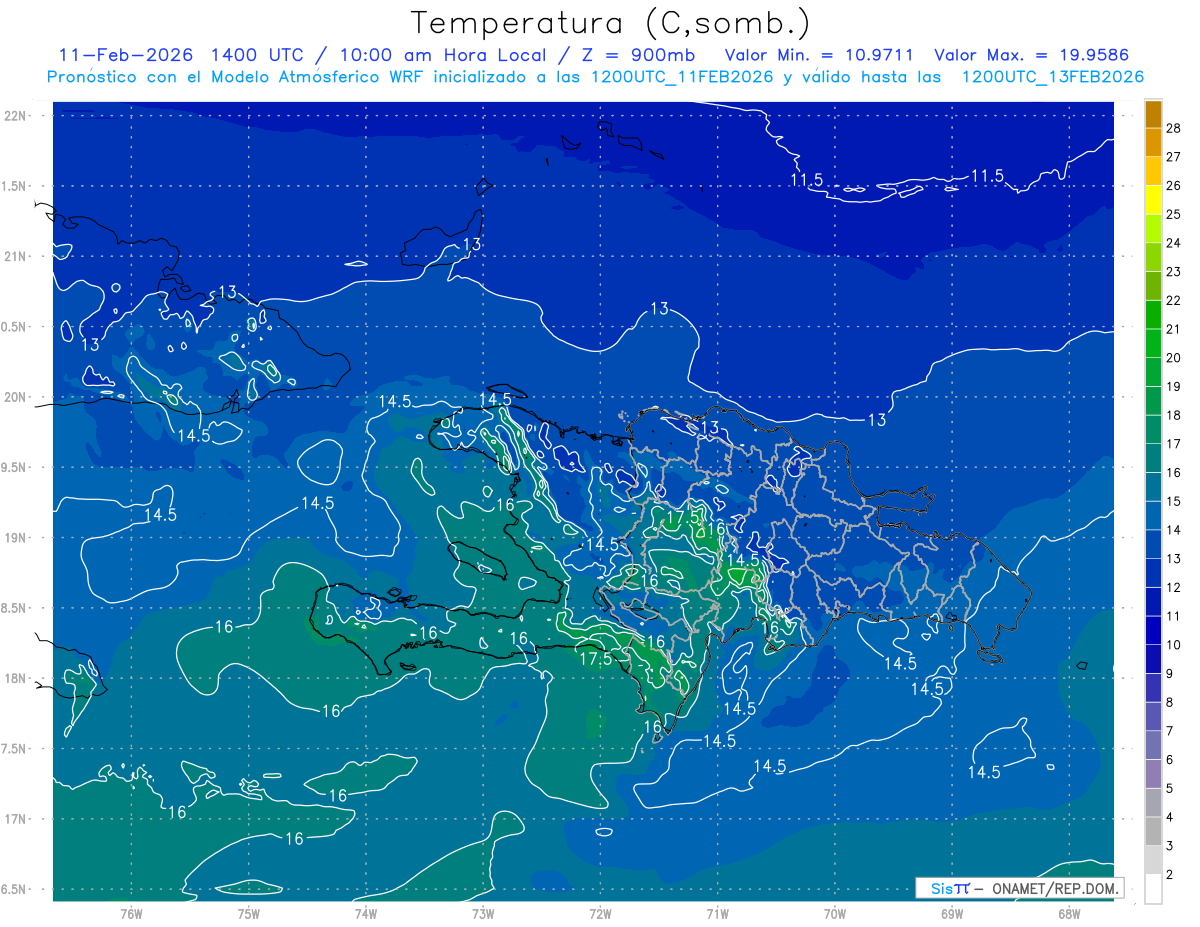1200x927 pixels.
Task: Select "Valor Min. = 10.9711" text
Action: (x=819, y=55)
